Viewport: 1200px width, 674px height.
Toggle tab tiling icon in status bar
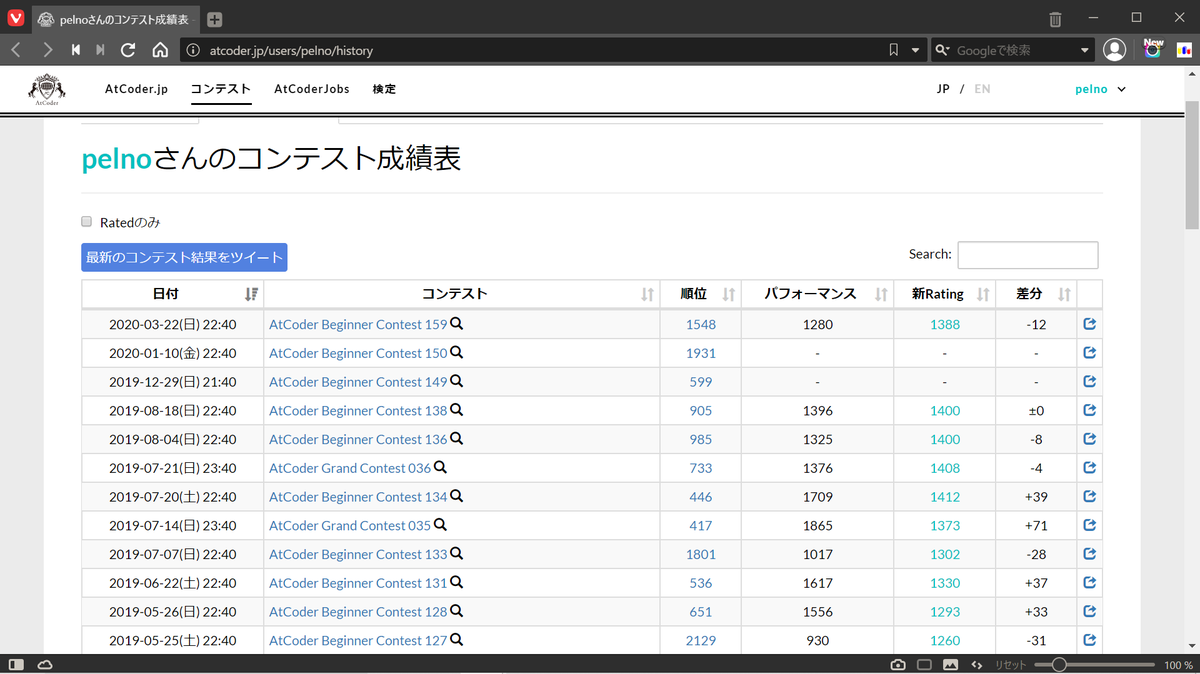click(x=925, y=665)
